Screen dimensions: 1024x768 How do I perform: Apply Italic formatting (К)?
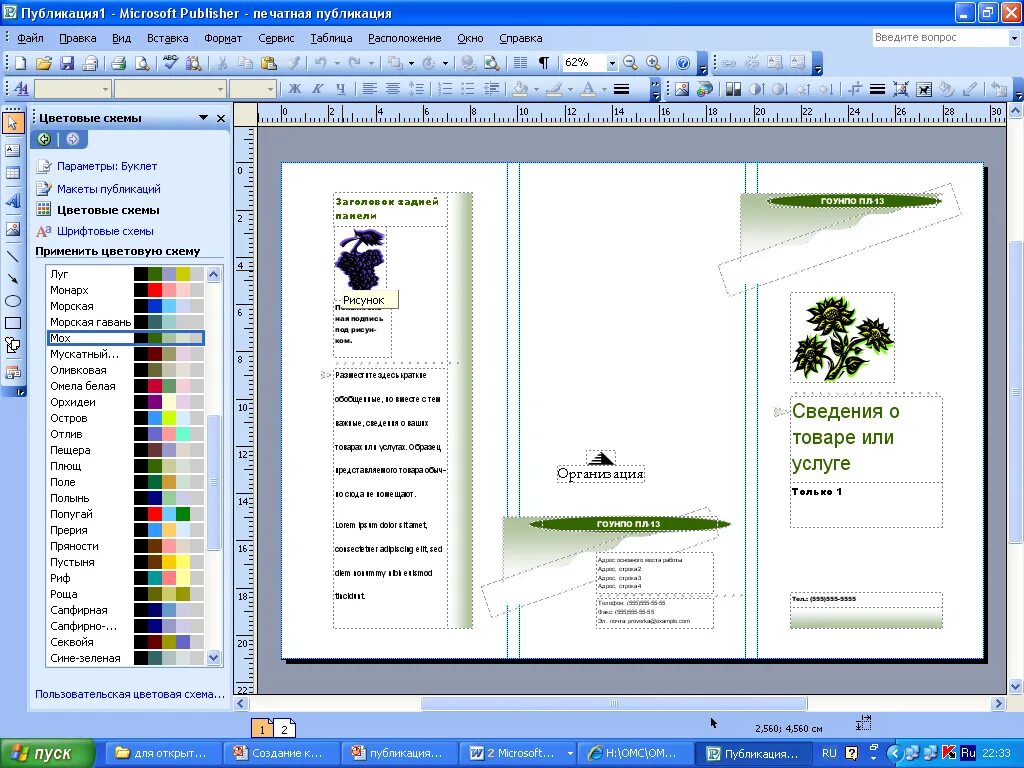(x=318, y=89)
